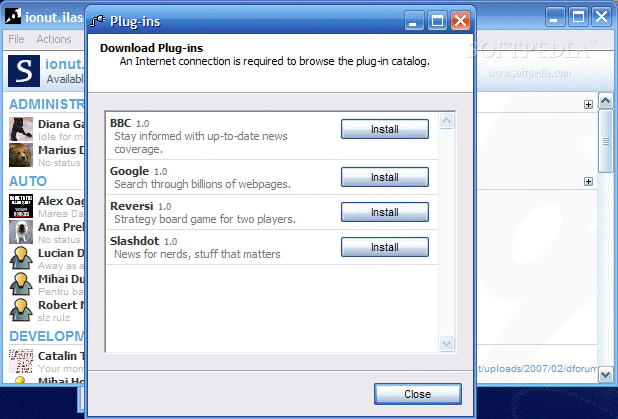This screenshot has width=618, height=419.
Task: Click the Softpedia S profile avatar
Action: coord(24,71)
